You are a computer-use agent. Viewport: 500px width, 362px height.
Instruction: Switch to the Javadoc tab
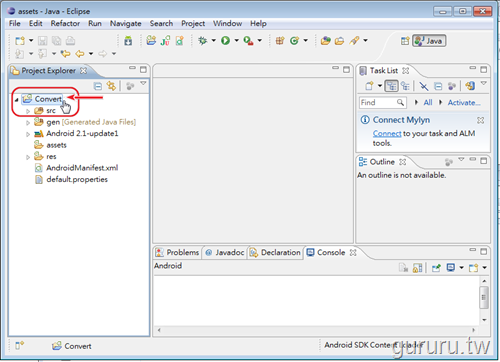pos(225,253)
